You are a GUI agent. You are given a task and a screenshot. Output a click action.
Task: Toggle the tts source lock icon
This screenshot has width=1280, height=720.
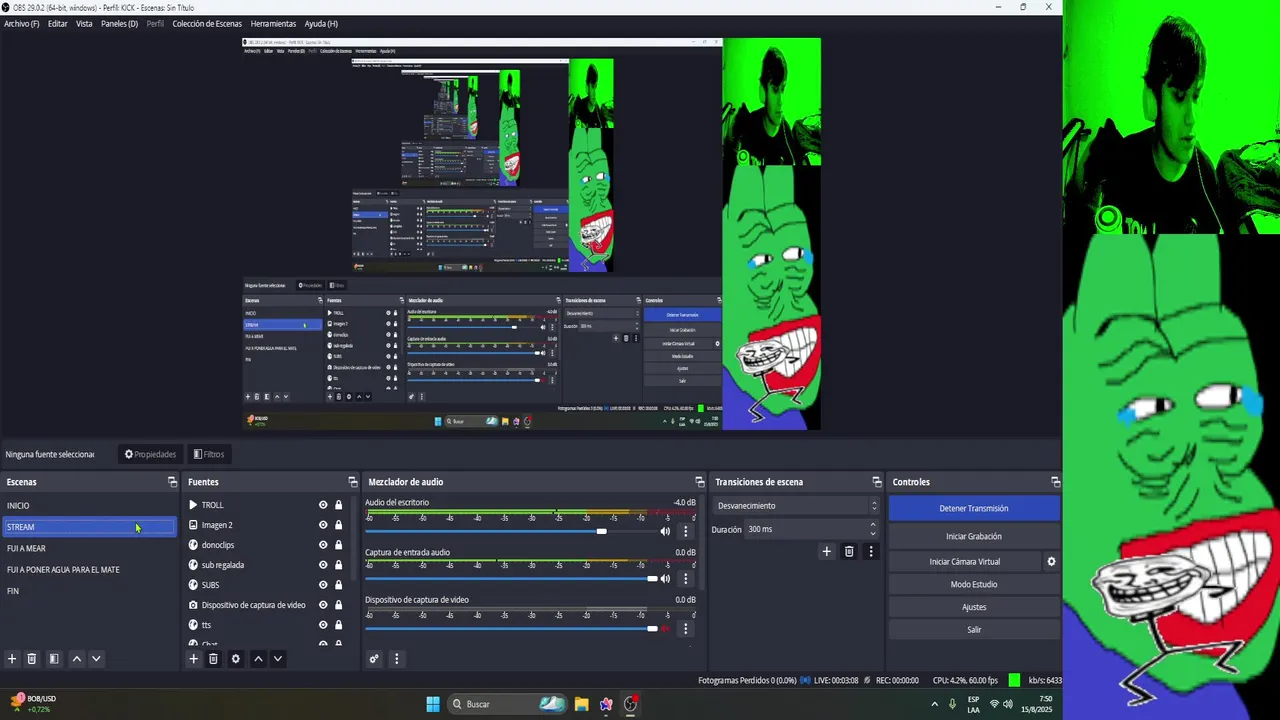tap(338, 625)
